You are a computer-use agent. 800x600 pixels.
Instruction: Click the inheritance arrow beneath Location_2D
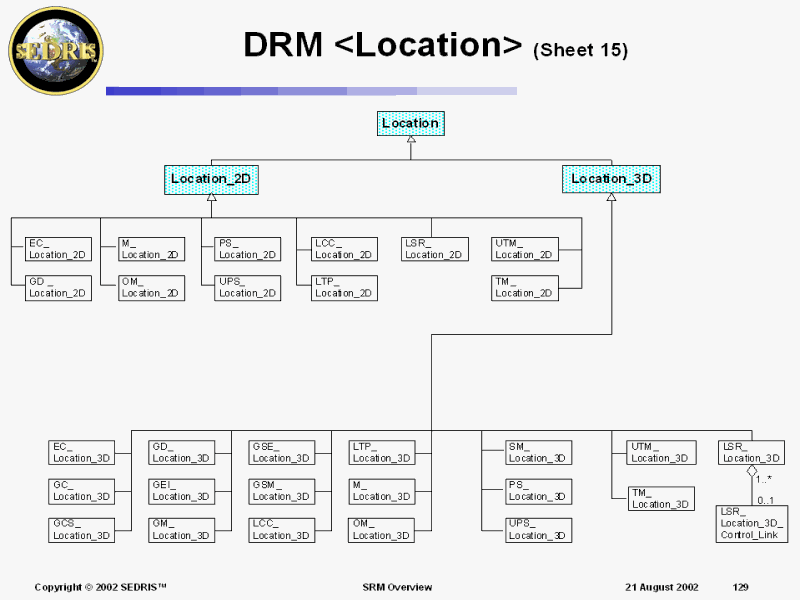[211, 198]
